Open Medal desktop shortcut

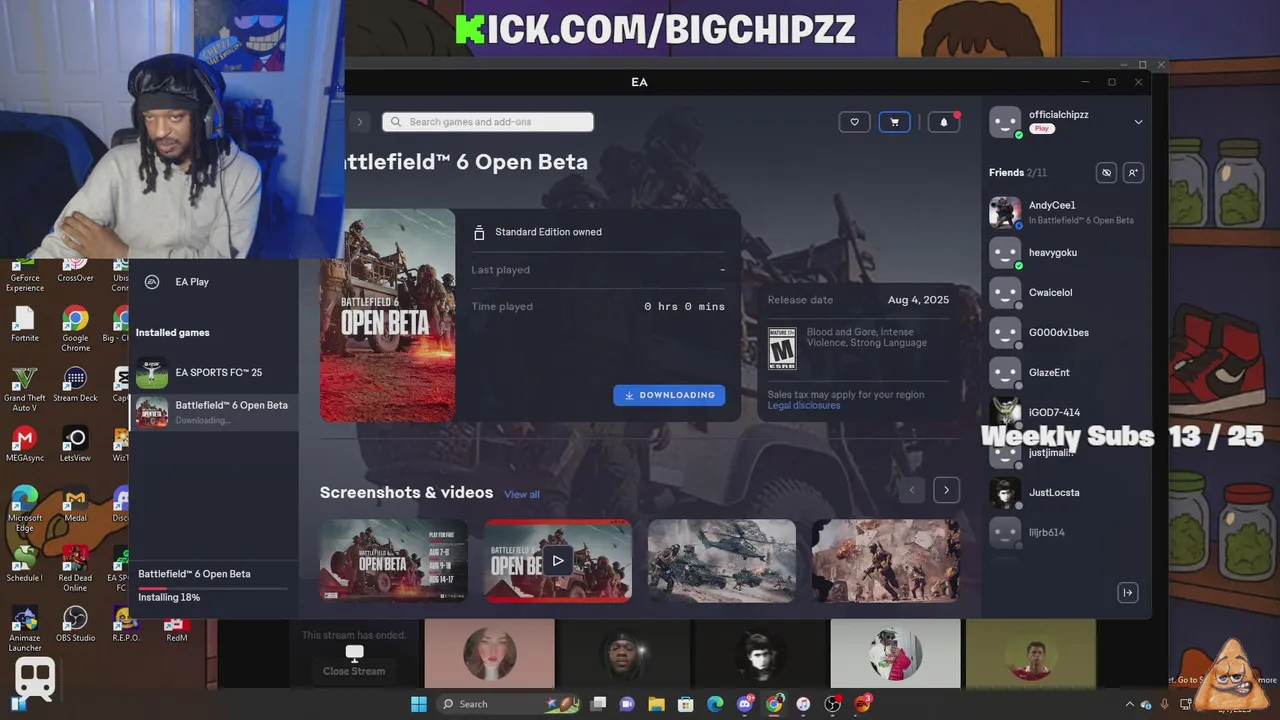pos(75,505)
